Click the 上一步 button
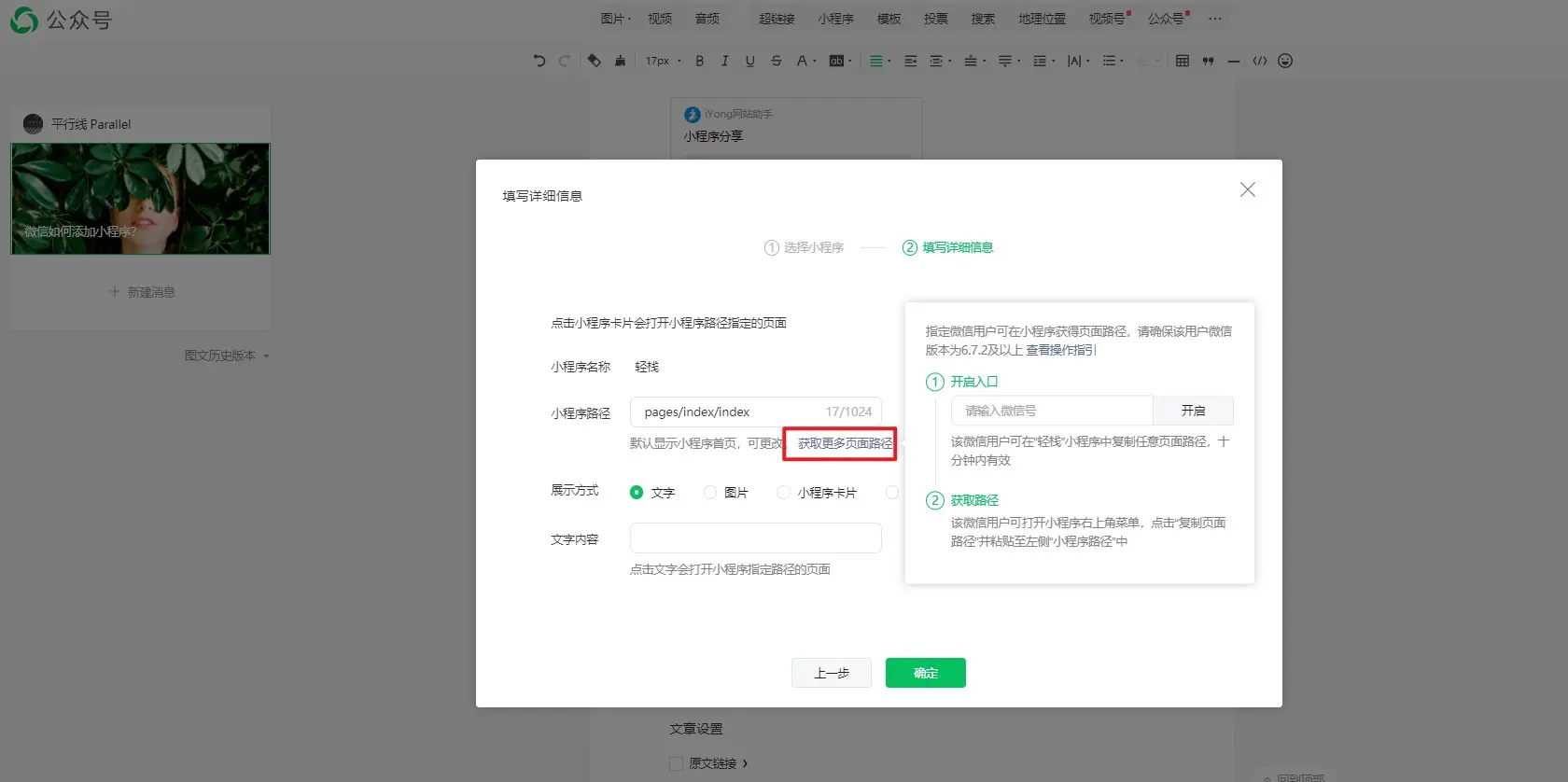 831,673
